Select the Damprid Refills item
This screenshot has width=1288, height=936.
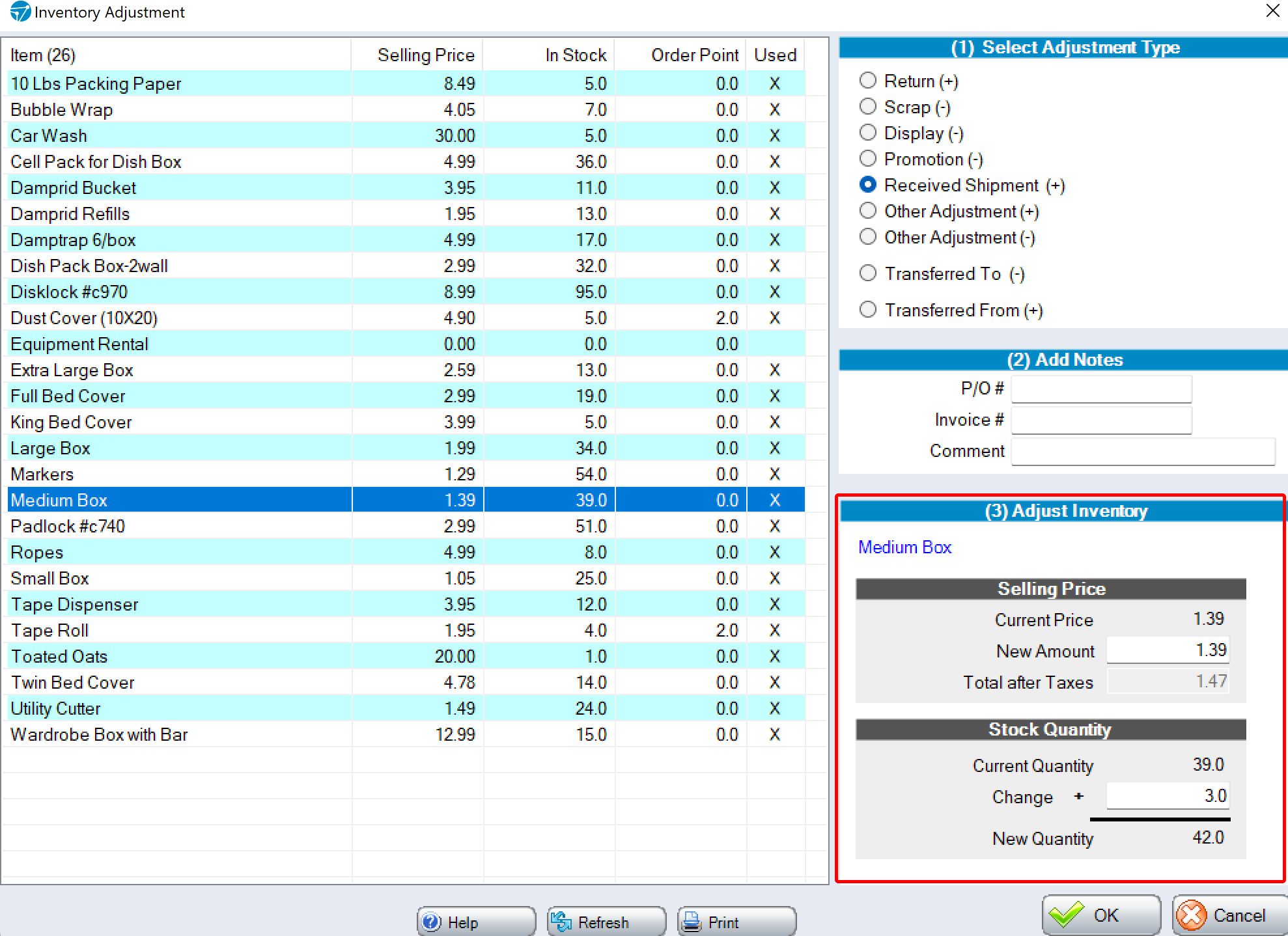click(x=406, y=213)
